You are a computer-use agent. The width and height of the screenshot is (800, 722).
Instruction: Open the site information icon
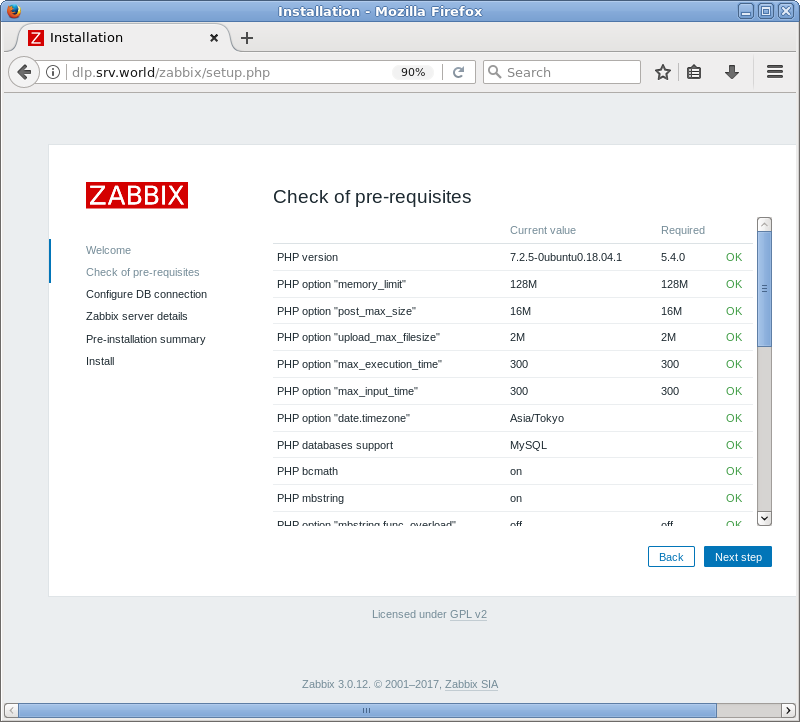coord(53,72)
